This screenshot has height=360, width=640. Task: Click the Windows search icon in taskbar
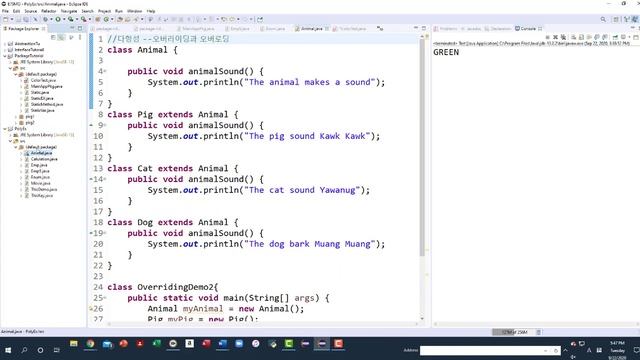[x=24, y=350]
